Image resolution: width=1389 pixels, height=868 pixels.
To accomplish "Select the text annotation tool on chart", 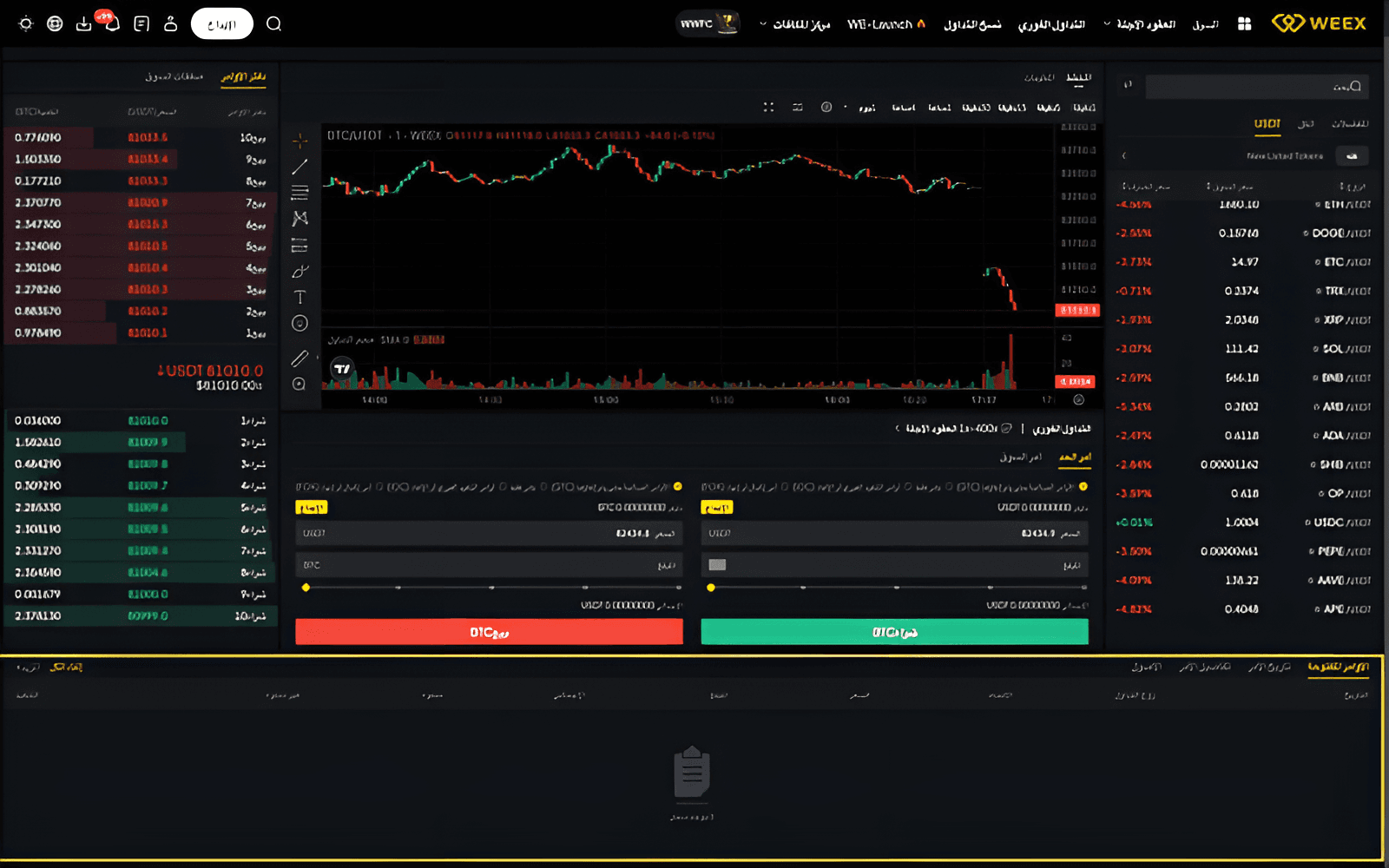I will (x=300, y=298).
